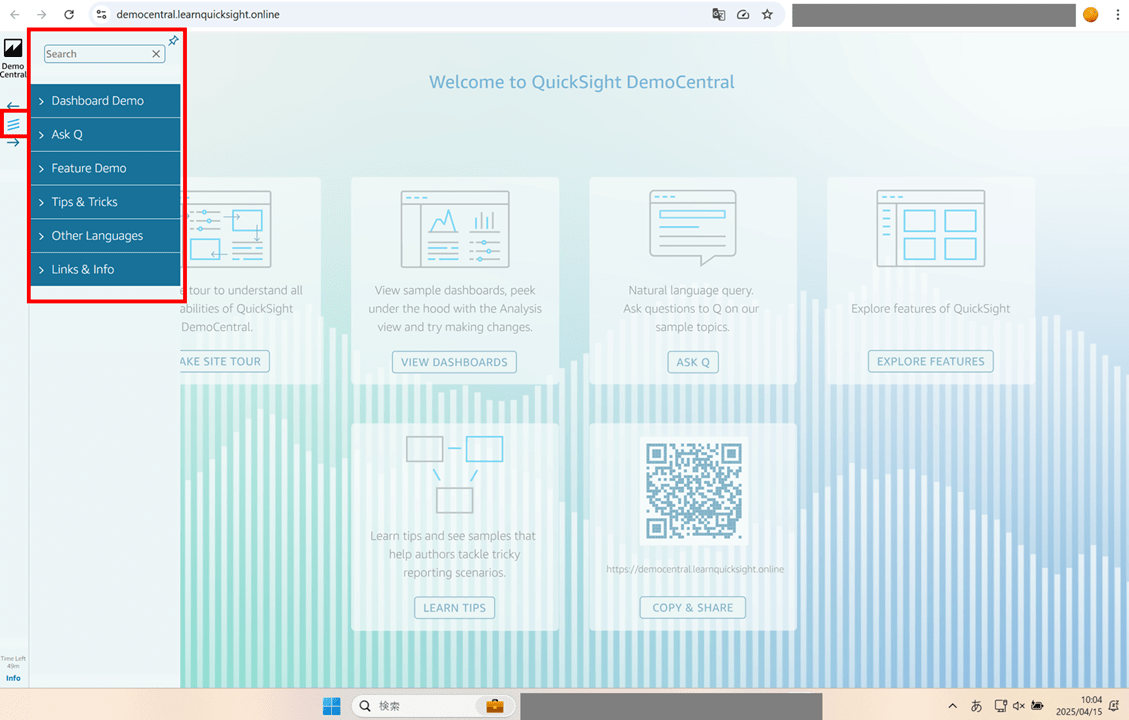Screen dimensions: 1129x720
Task: Click the TAKE SITE TOUR button
Action: [x=224, y=361]
